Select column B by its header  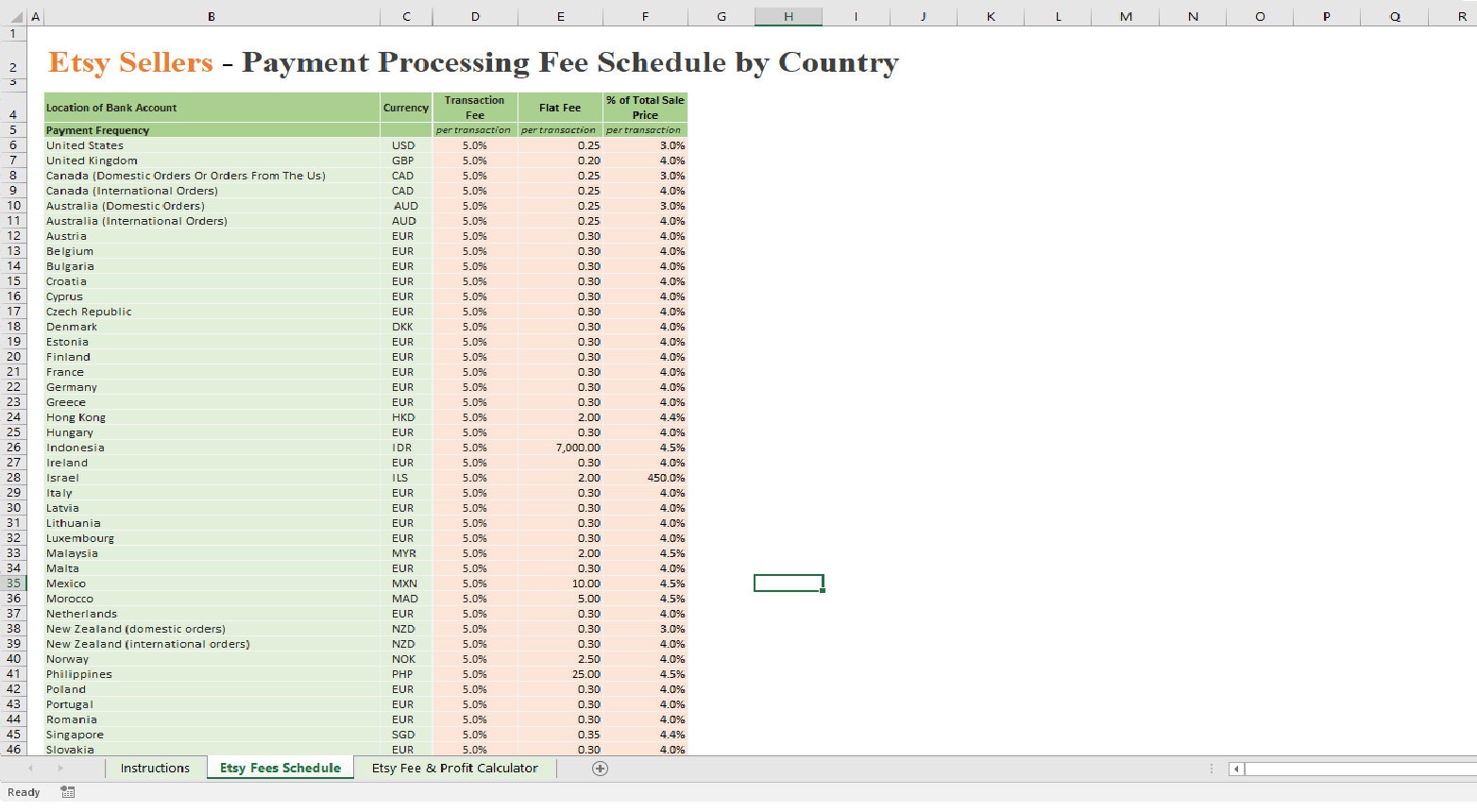pyautogui.click(x=210, y=16)
